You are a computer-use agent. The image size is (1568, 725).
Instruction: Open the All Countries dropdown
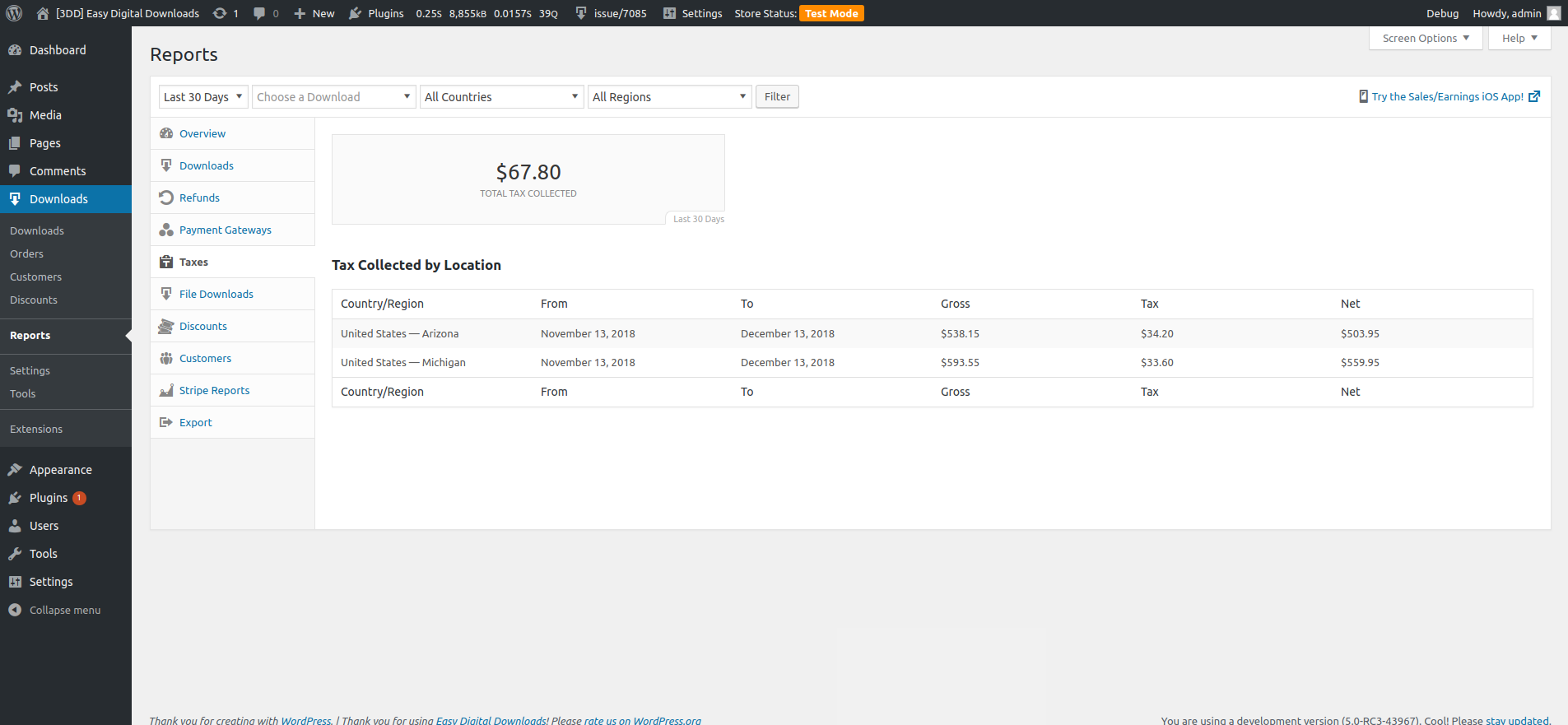tap(501, 97)
